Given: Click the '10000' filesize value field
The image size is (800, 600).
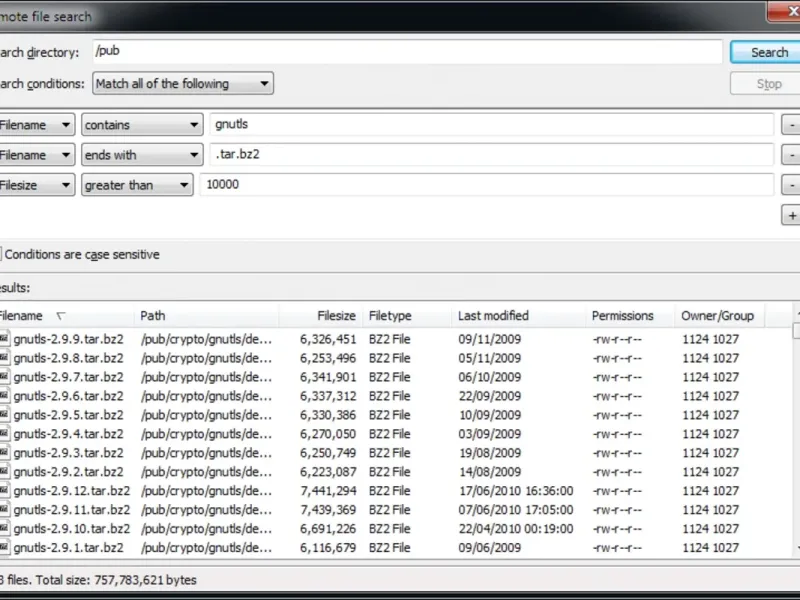Looking at the screenshot, I should pyautogui.click(x=487, y=185).
